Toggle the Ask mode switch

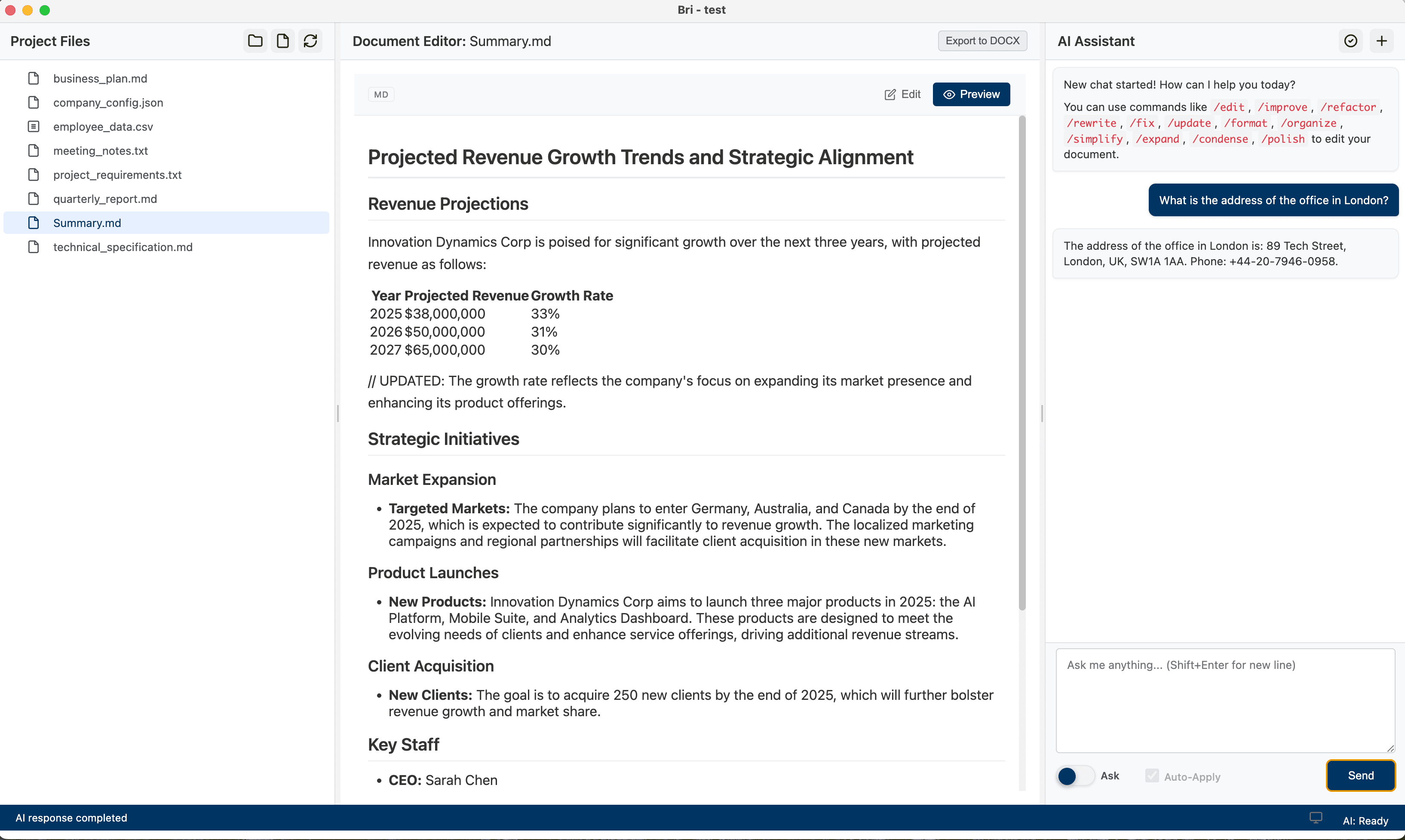point(1075,776)
